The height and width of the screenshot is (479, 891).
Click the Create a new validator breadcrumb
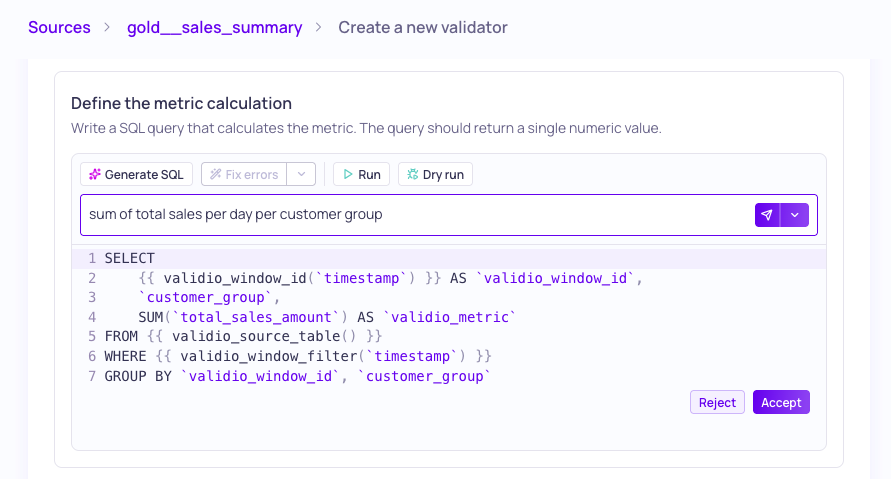pyautogui.click(x=423, y=27)
